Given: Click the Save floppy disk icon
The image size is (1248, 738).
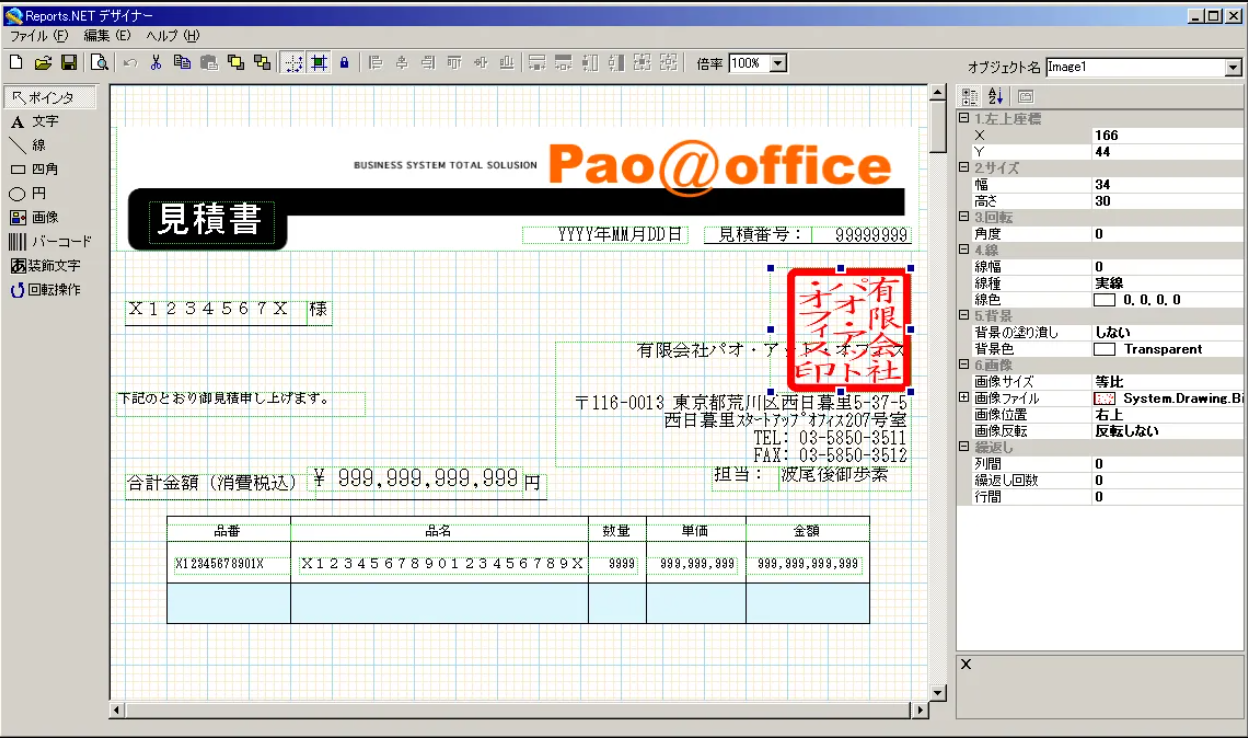Looking at the screenshot, I should point(69,63).
